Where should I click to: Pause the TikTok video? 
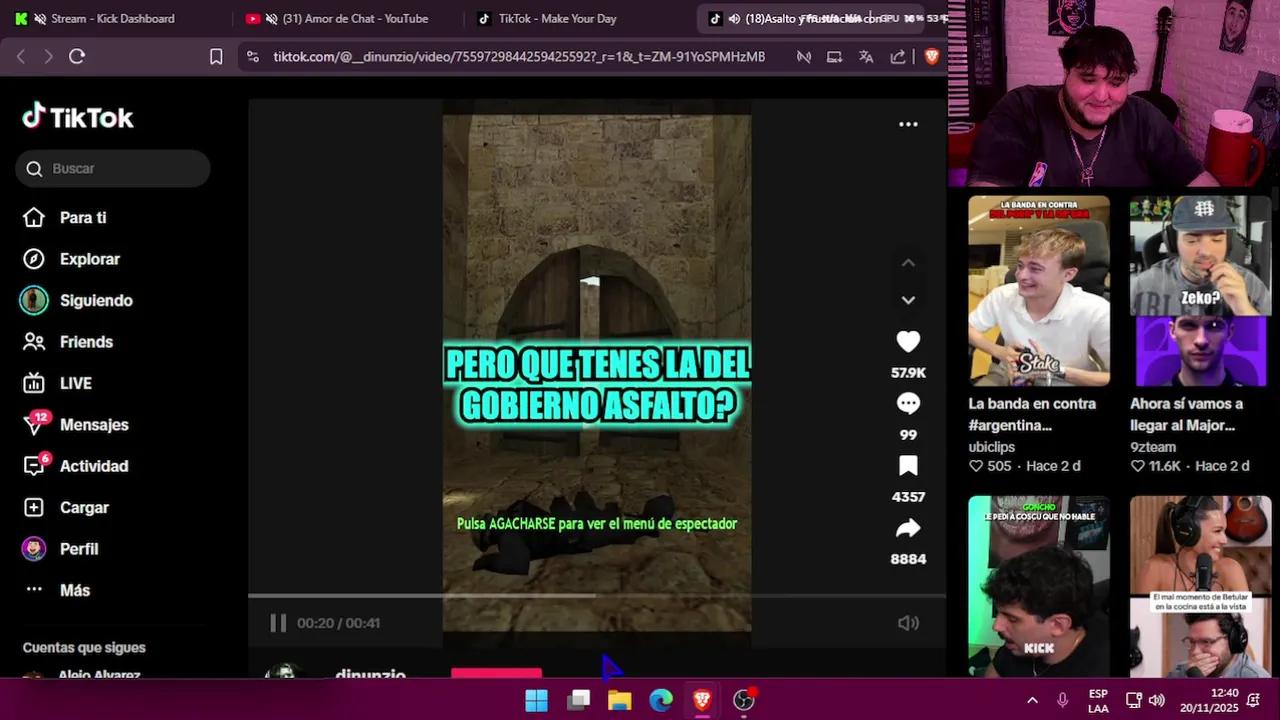pos(278,623)
